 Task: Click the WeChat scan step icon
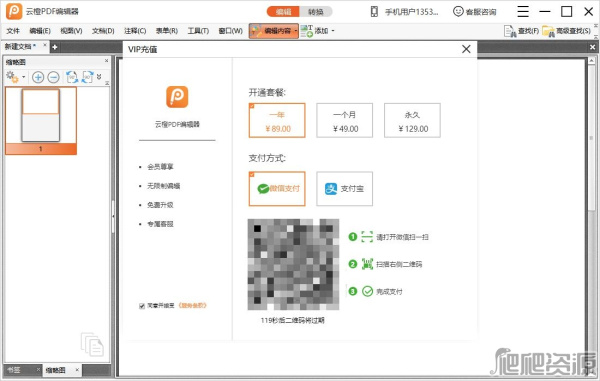click(367, 237)
